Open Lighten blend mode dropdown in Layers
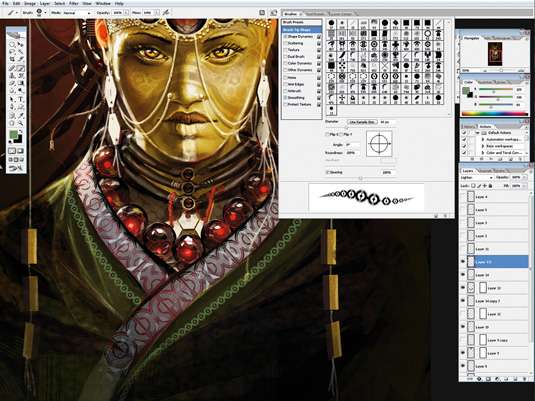 coord(477,178)
